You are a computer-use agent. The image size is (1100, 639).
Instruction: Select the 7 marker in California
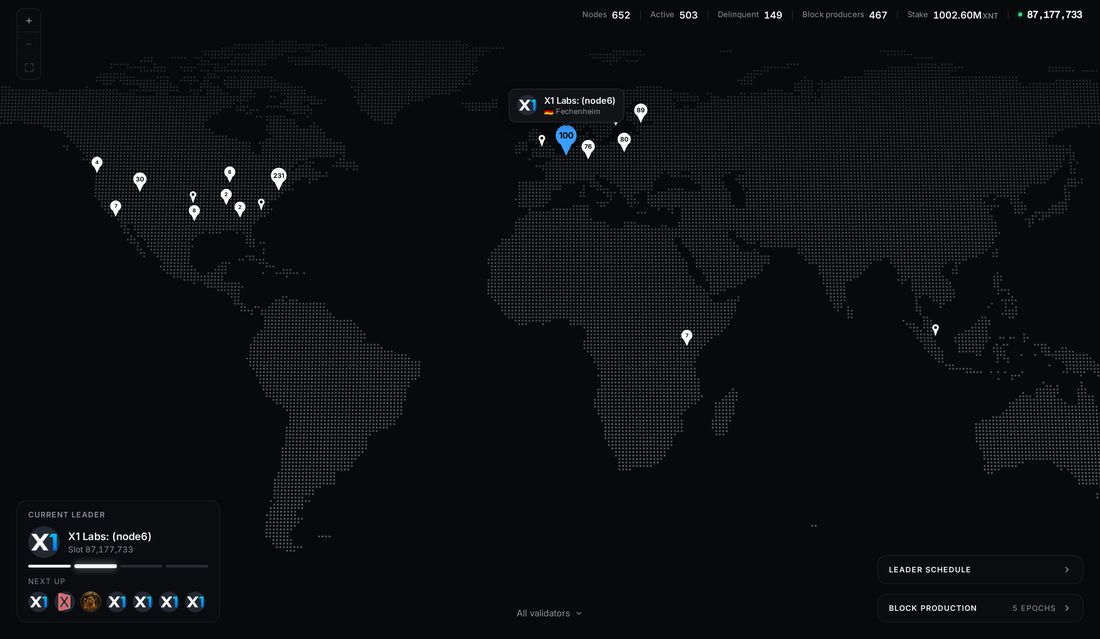click(116, 207)
